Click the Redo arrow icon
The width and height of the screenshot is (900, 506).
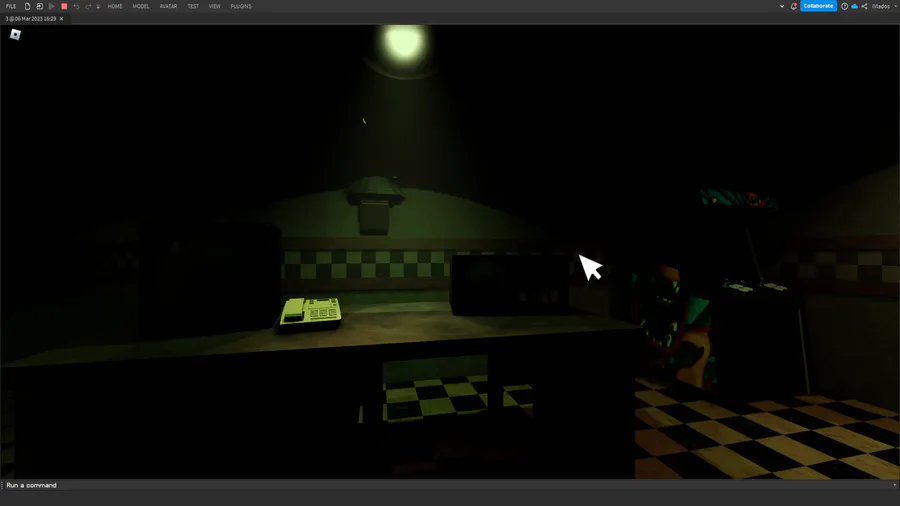pos(88,6)
